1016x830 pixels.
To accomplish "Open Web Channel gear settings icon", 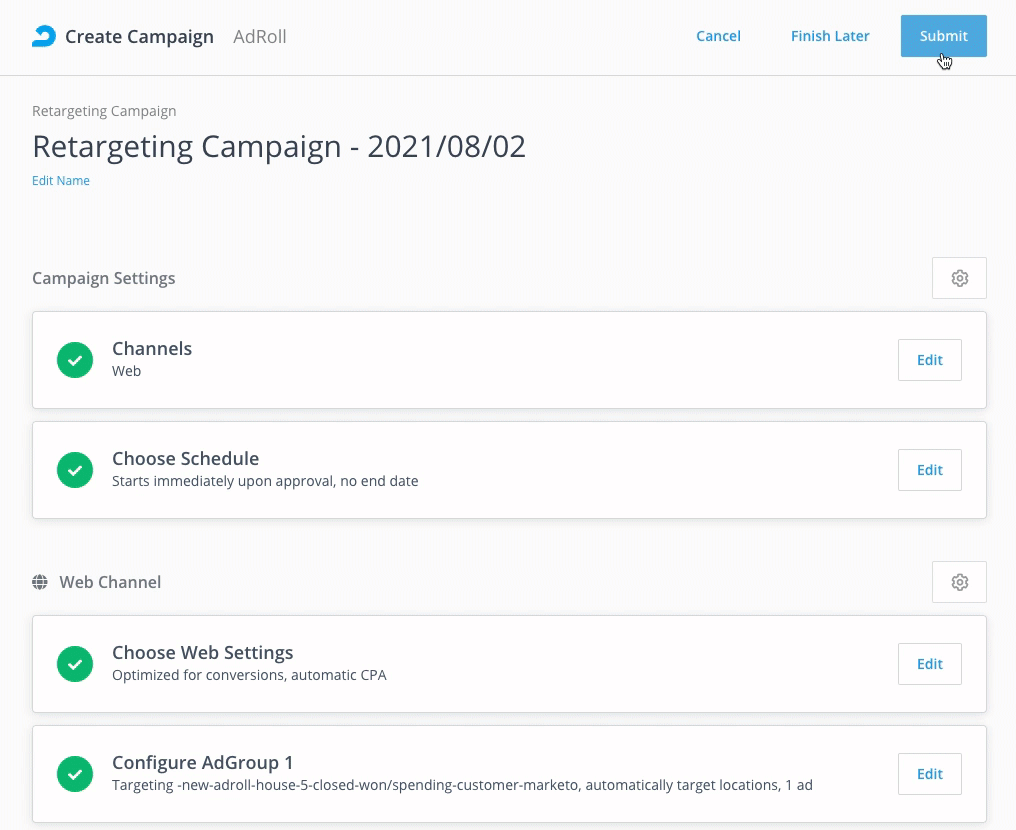I will pos(959,582).
